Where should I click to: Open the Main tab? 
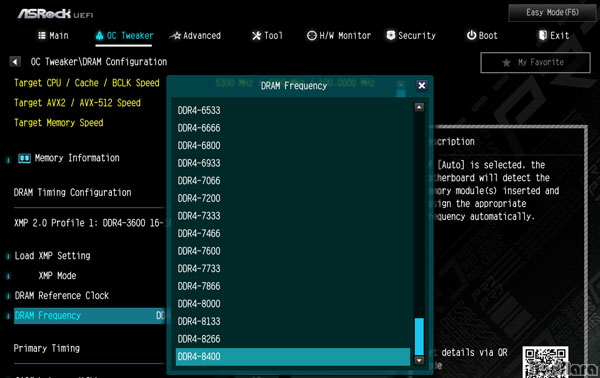coord(54,36)
